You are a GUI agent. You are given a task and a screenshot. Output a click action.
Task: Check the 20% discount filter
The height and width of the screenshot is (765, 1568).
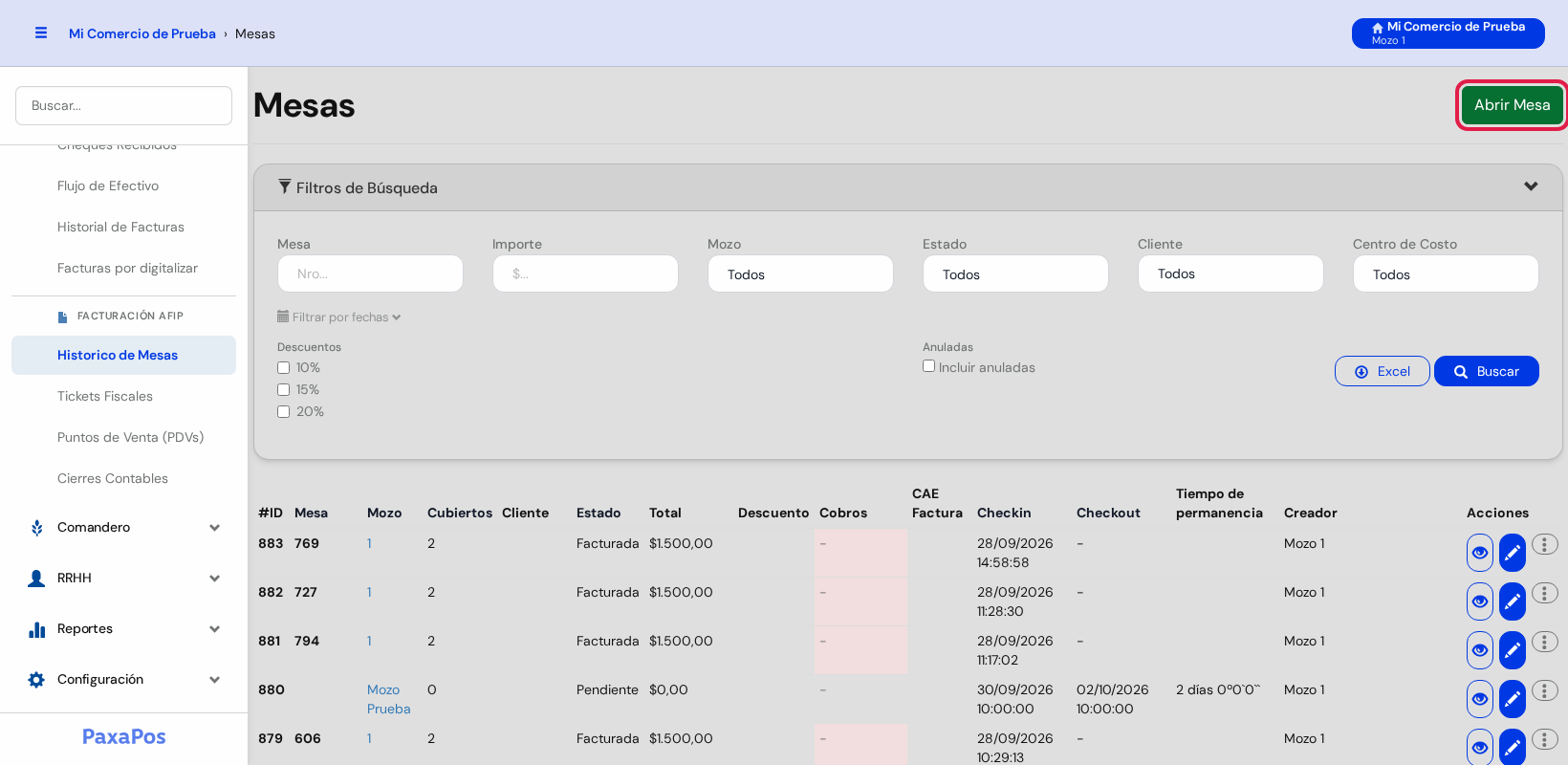tap(283, 412)
